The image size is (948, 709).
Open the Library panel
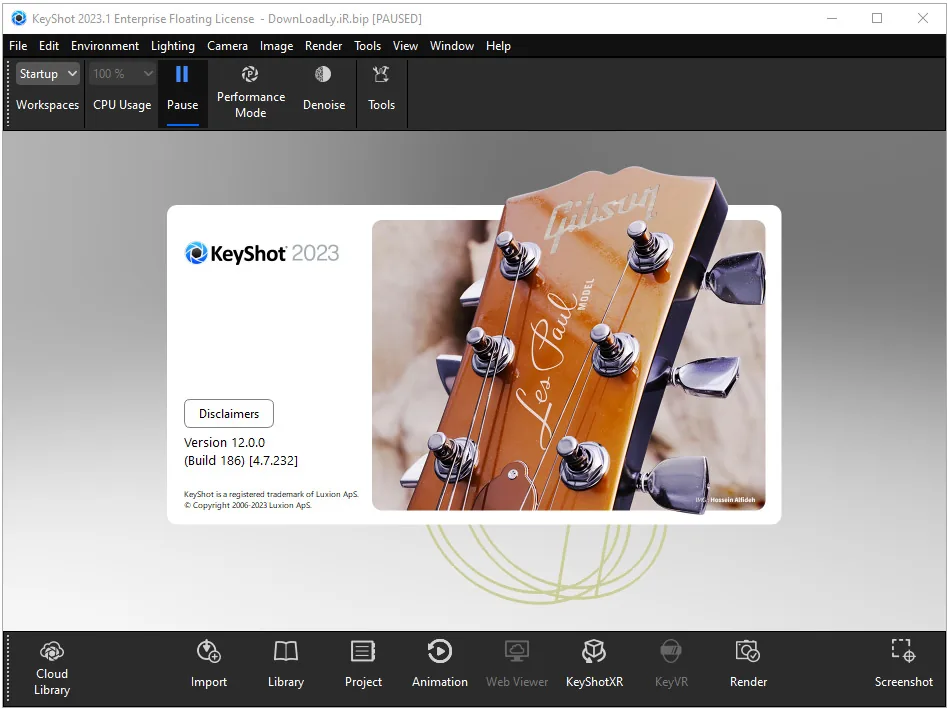285,664
